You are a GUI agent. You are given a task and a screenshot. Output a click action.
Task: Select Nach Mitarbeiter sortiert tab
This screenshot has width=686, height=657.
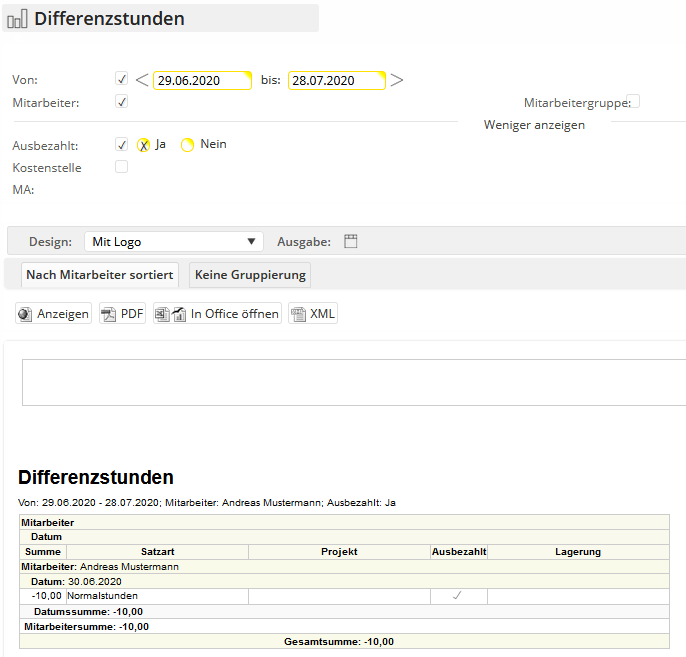pos(100,275)
